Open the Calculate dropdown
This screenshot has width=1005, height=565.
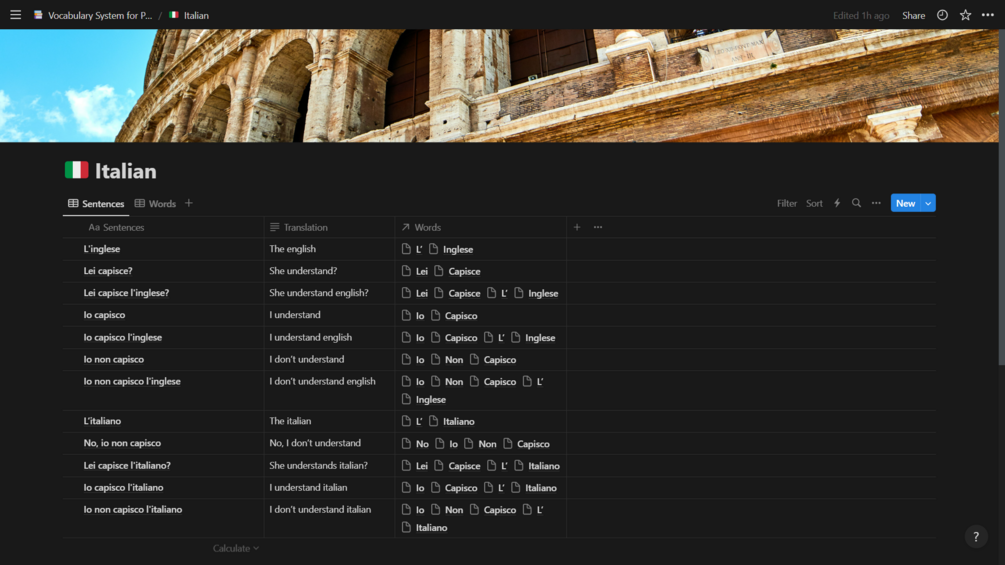click(236, 548)
